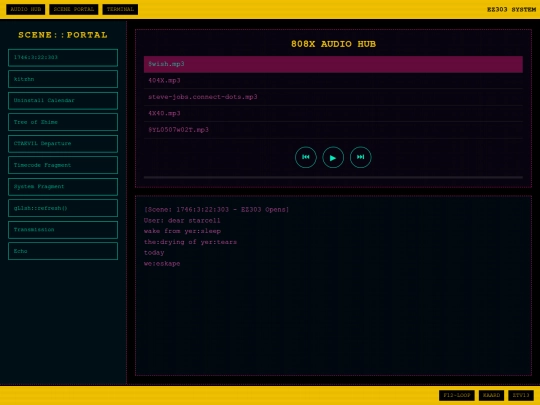Click the EZ303 SYSTEM label
Image resolution: width=540 pixels, height=405 pixels.
(511, 10)
